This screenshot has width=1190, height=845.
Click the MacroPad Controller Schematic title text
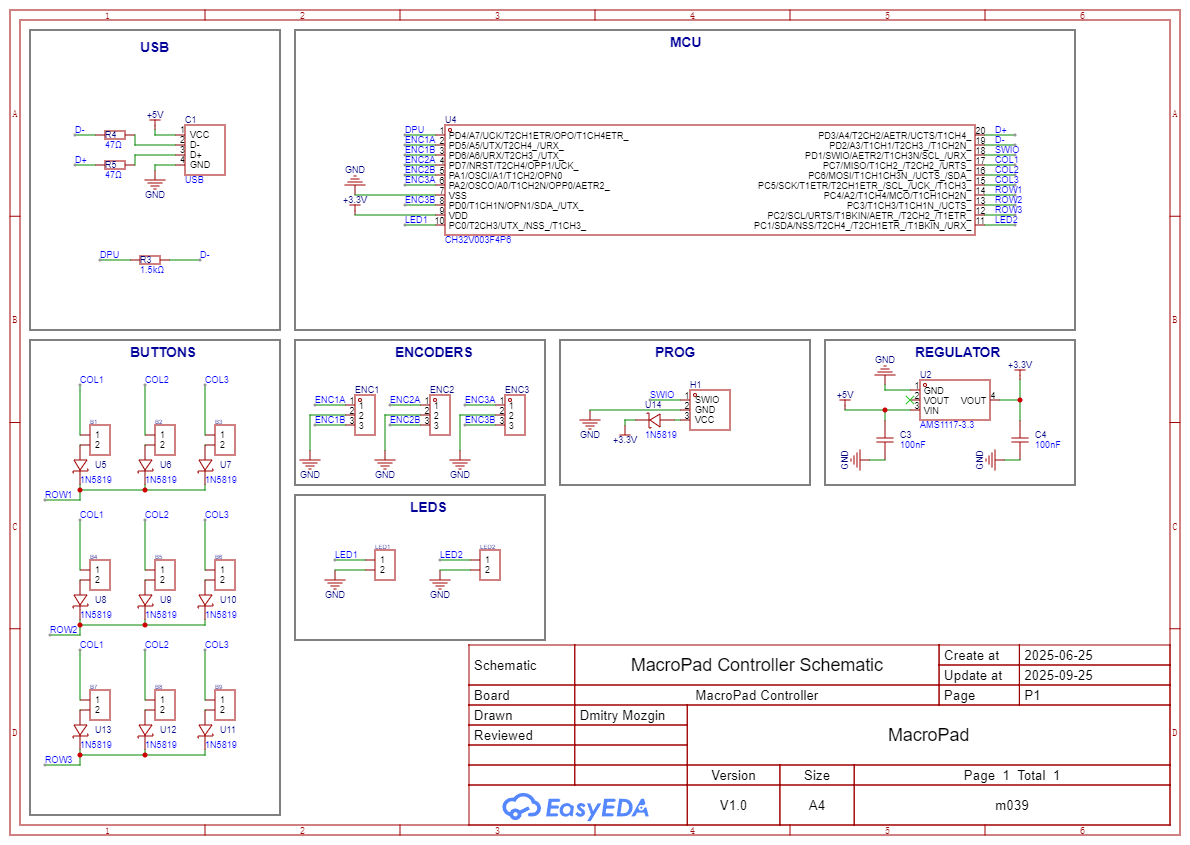tap(756, 665)
